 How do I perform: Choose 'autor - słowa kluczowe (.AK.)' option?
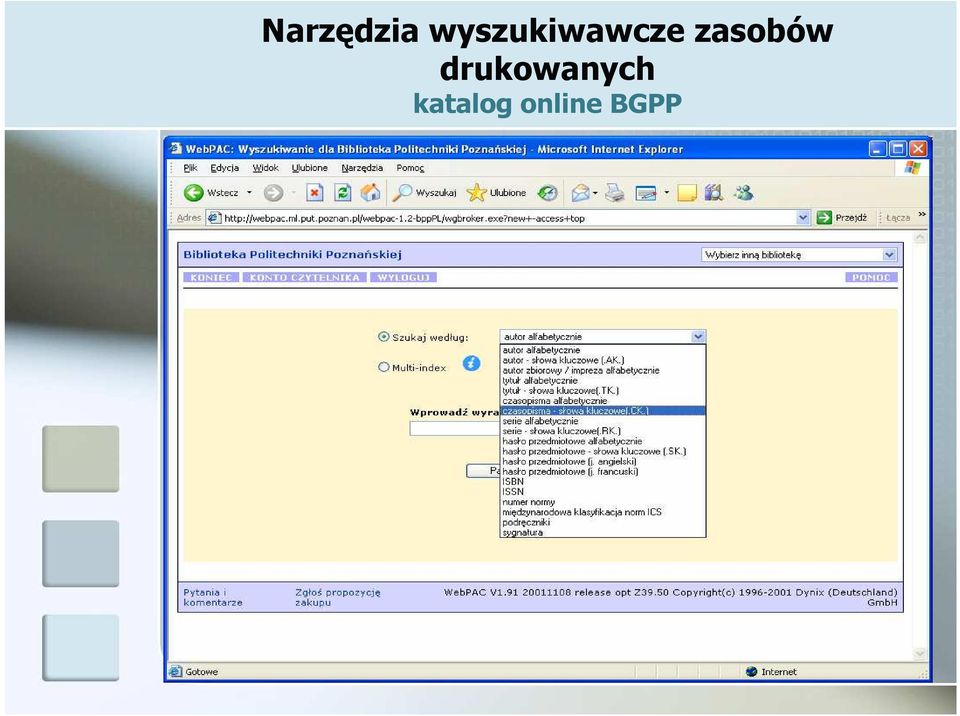603,360
